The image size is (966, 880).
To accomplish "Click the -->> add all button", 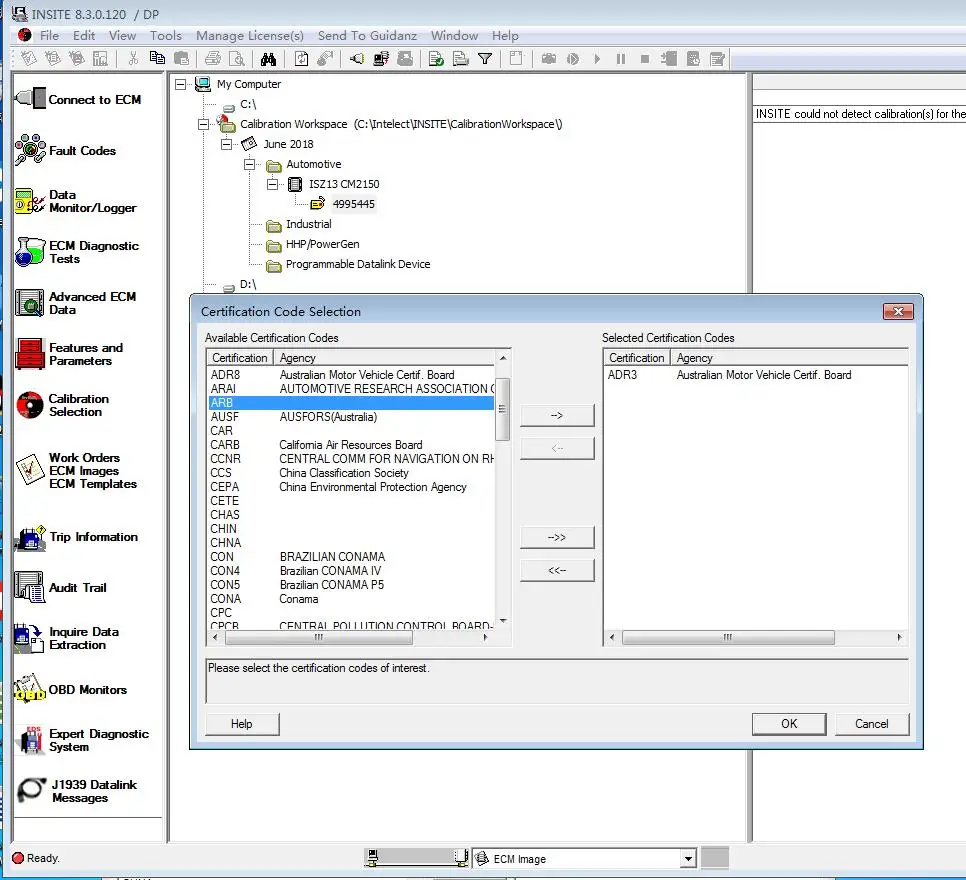I will click(x=557, y=537).
